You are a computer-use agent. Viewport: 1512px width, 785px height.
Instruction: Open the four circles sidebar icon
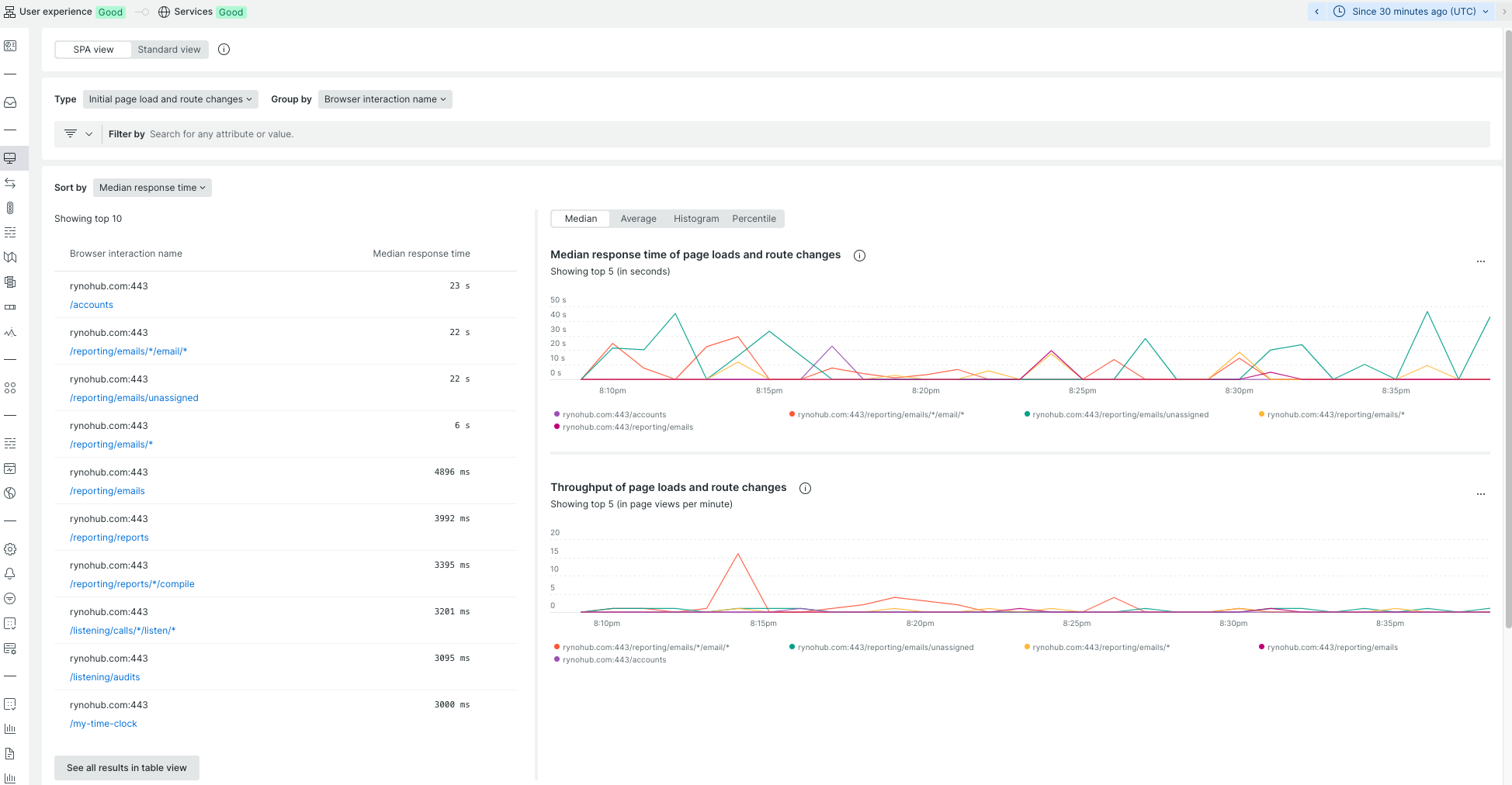pos(10,388)
